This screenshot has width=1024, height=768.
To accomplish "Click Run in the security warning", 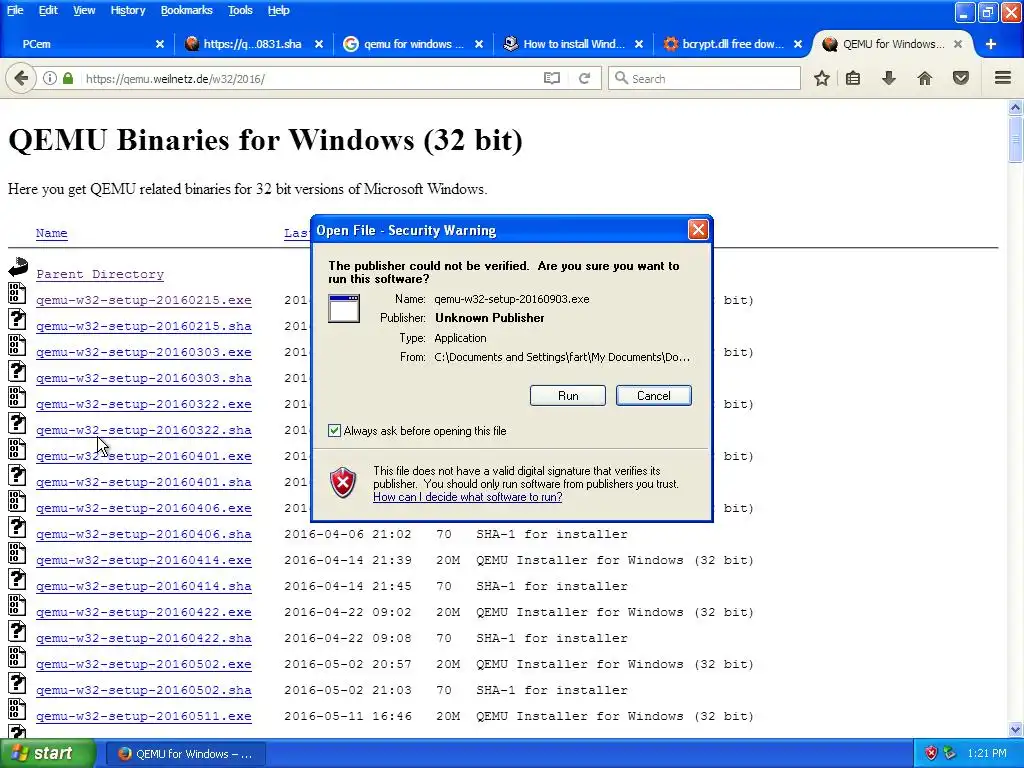I will tap(568, 396).
